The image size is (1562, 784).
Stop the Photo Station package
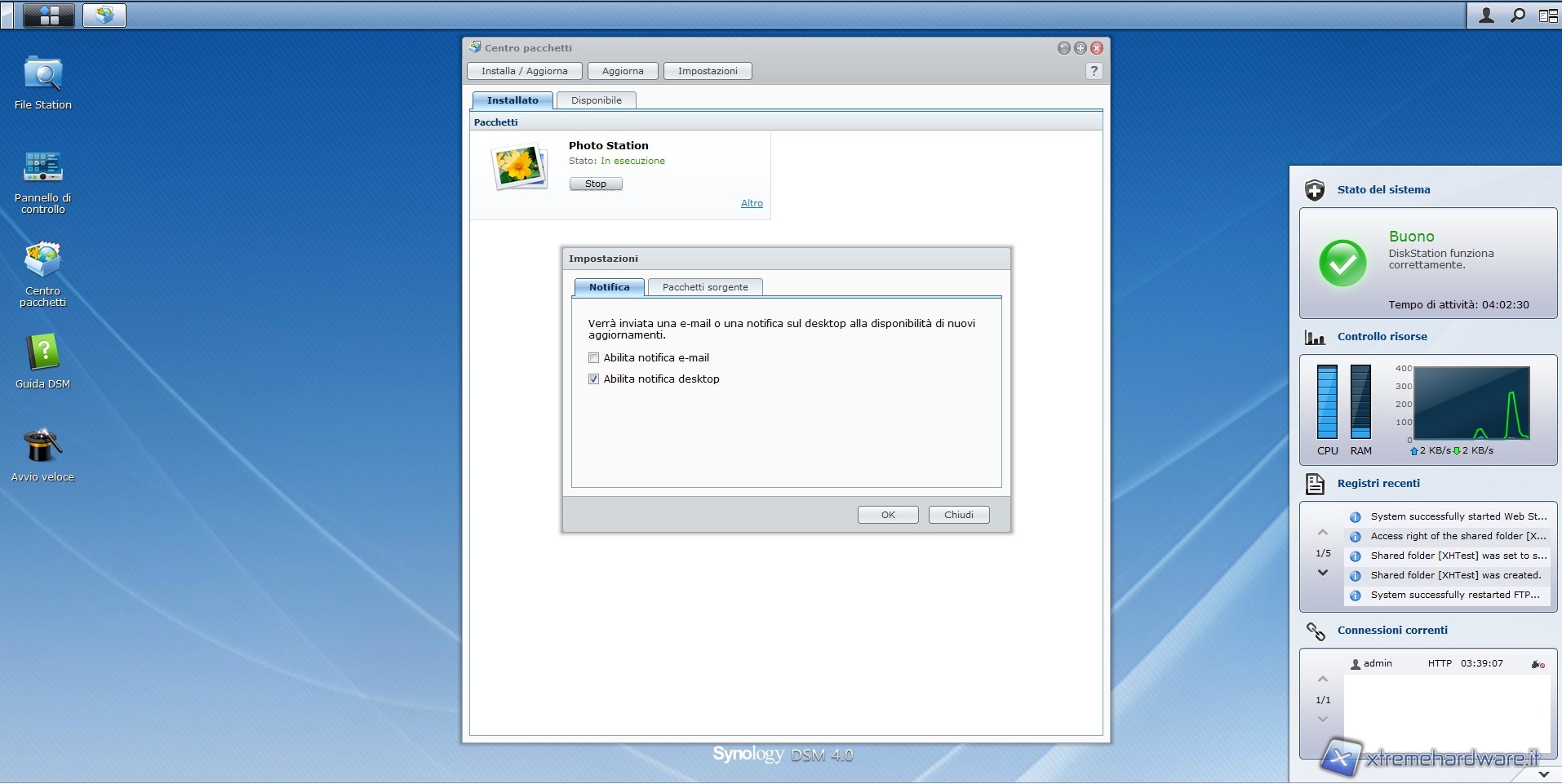(596, 184)
